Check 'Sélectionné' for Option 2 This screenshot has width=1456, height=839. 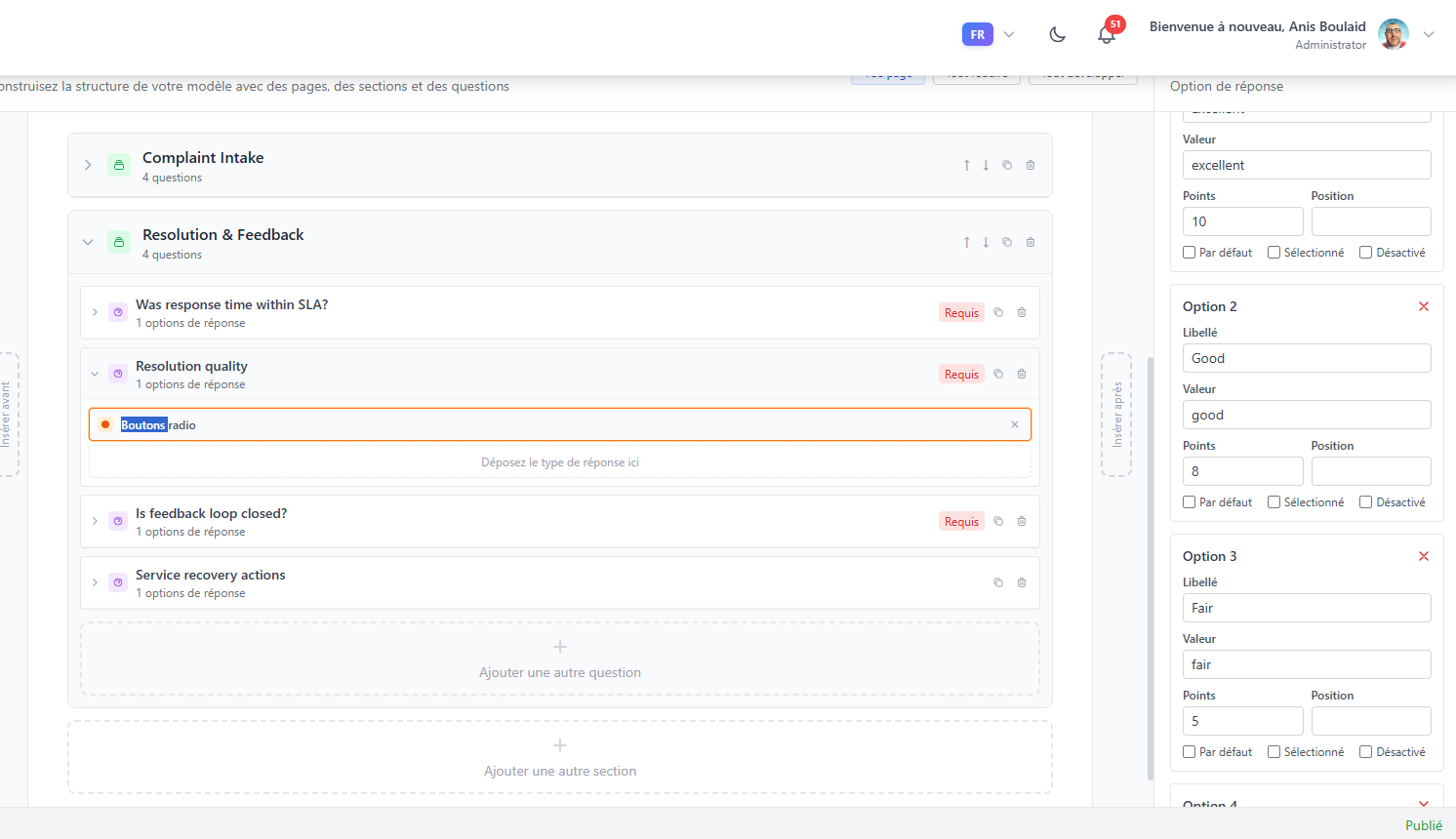pos(1274,501)
